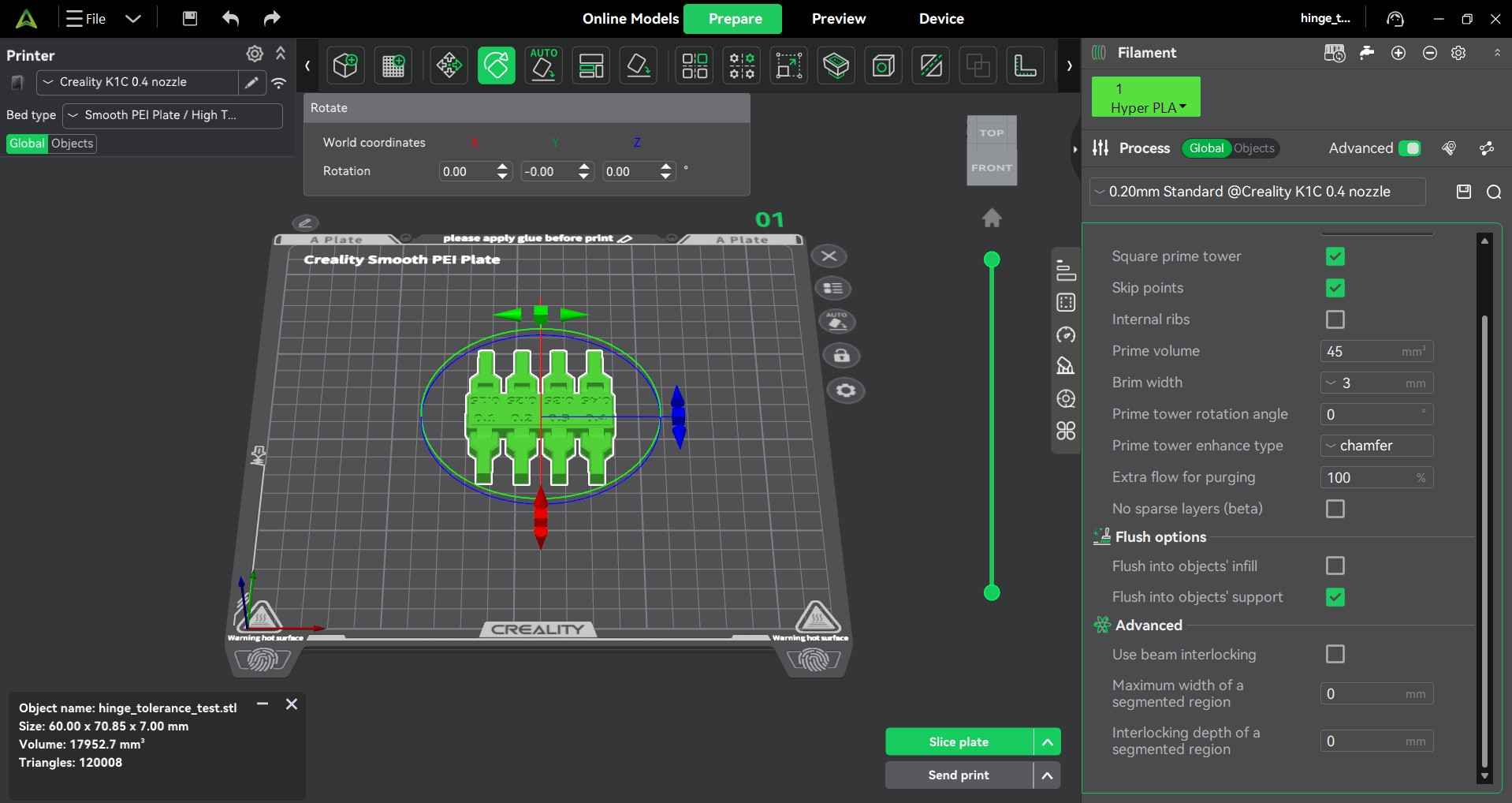
Task: Select the Move tool in toolbar
Action: pyautogui.click(x=449, y=65)
